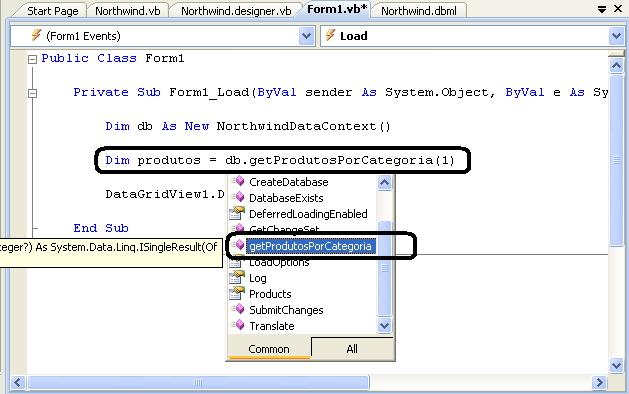
Task: Show the All IntelliSense members tab
Action: click(352, 349)
